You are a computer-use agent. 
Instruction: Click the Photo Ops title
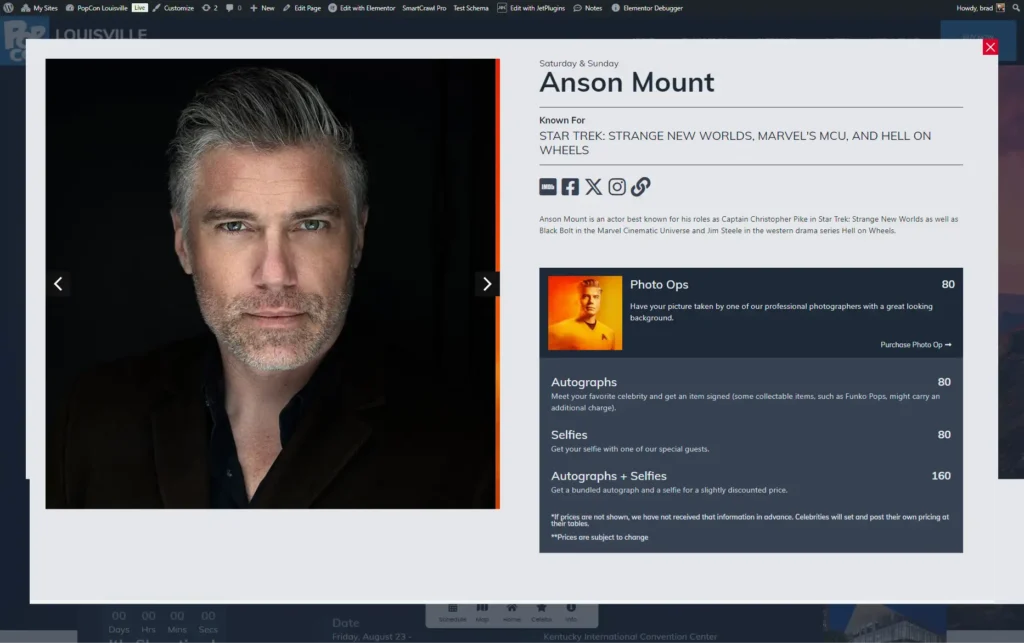tap(659, 285)
